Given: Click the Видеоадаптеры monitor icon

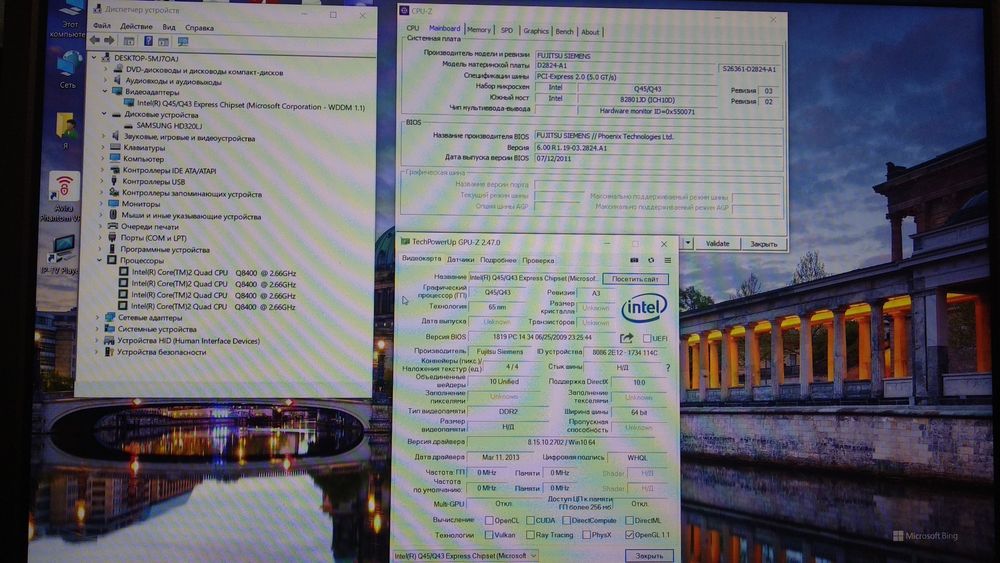Looking at the screenshot, I should coord(117,92).
